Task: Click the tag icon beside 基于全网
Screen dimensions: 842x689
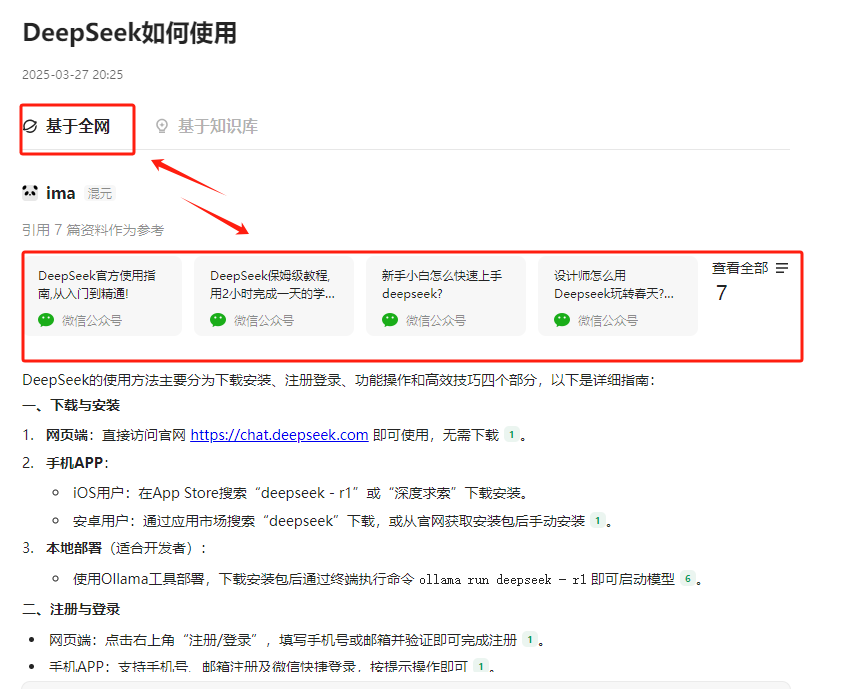Action: 31,128
